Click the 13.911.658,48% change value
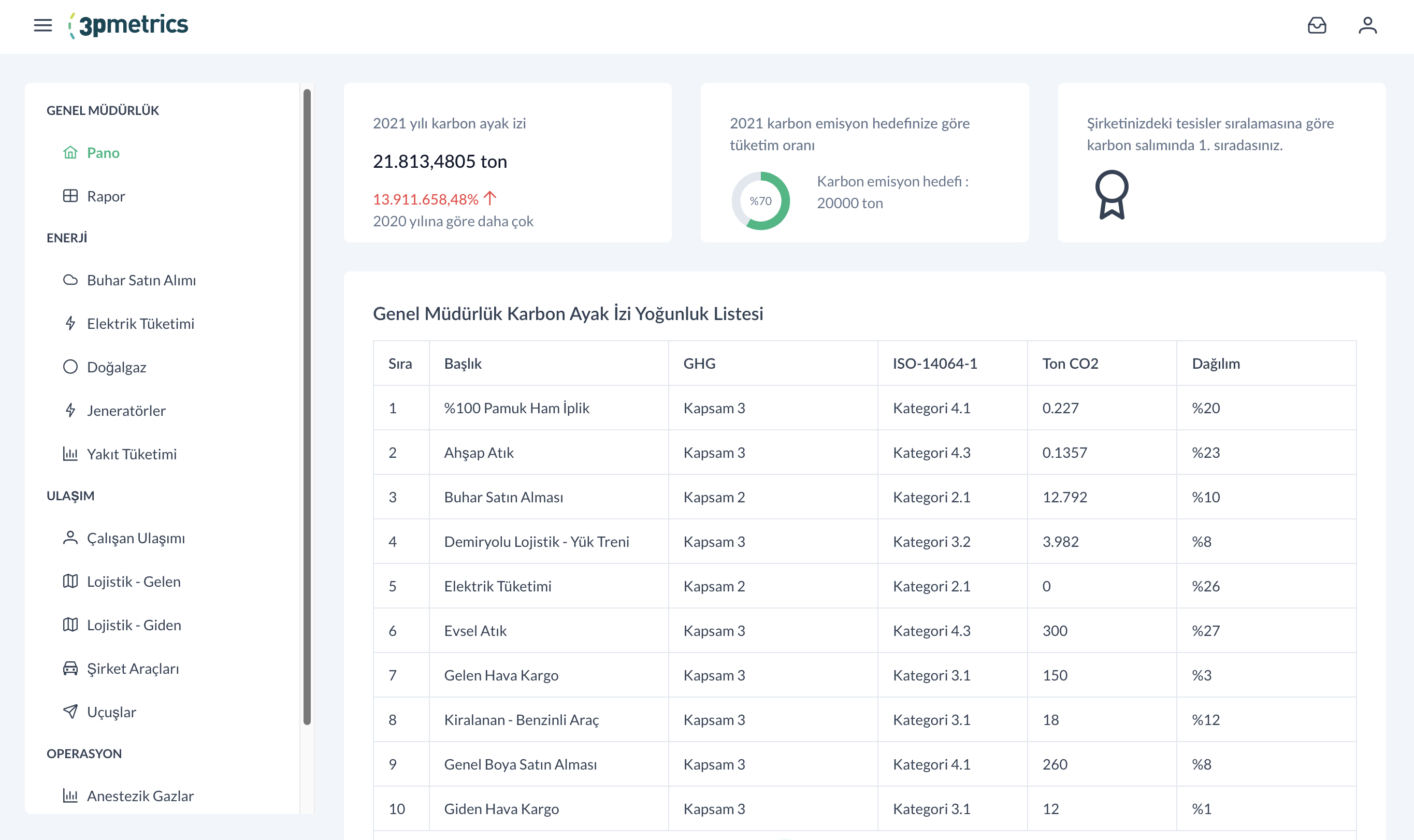 pyautogui.click(x=425, y=199)
